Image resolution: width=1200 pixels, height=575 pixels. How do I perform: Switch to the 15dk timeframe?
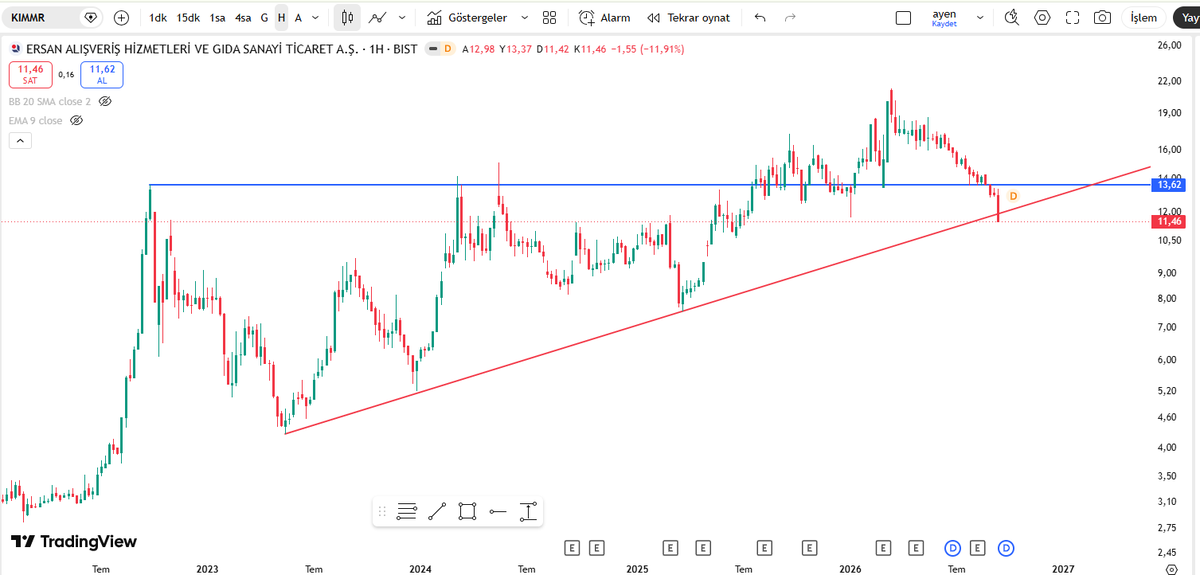click(x=188, y=17)
